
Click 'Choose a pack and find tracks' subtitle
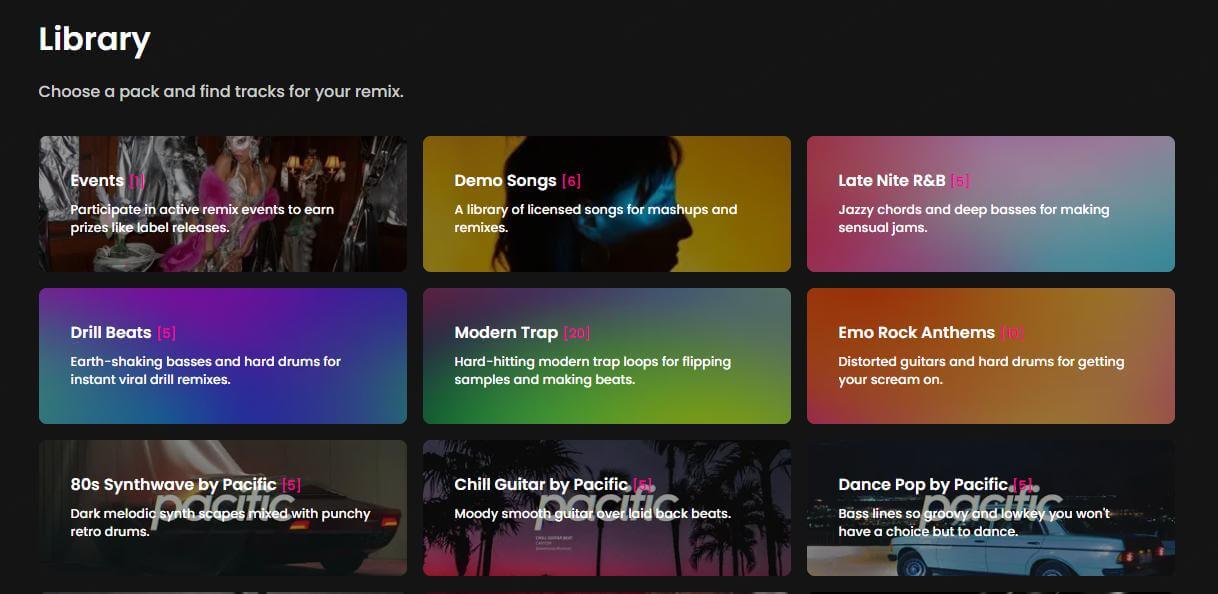(221, 91)
